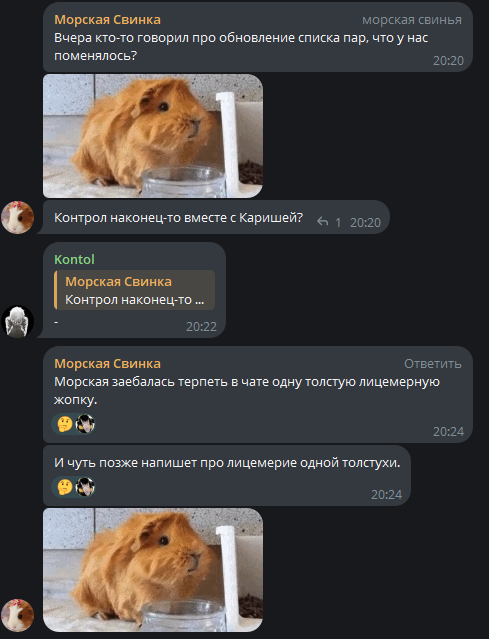Open the reply thread arrow icon at 20:20
The height and width of the screenshot is (639, 489).
(x=323, y=222)
